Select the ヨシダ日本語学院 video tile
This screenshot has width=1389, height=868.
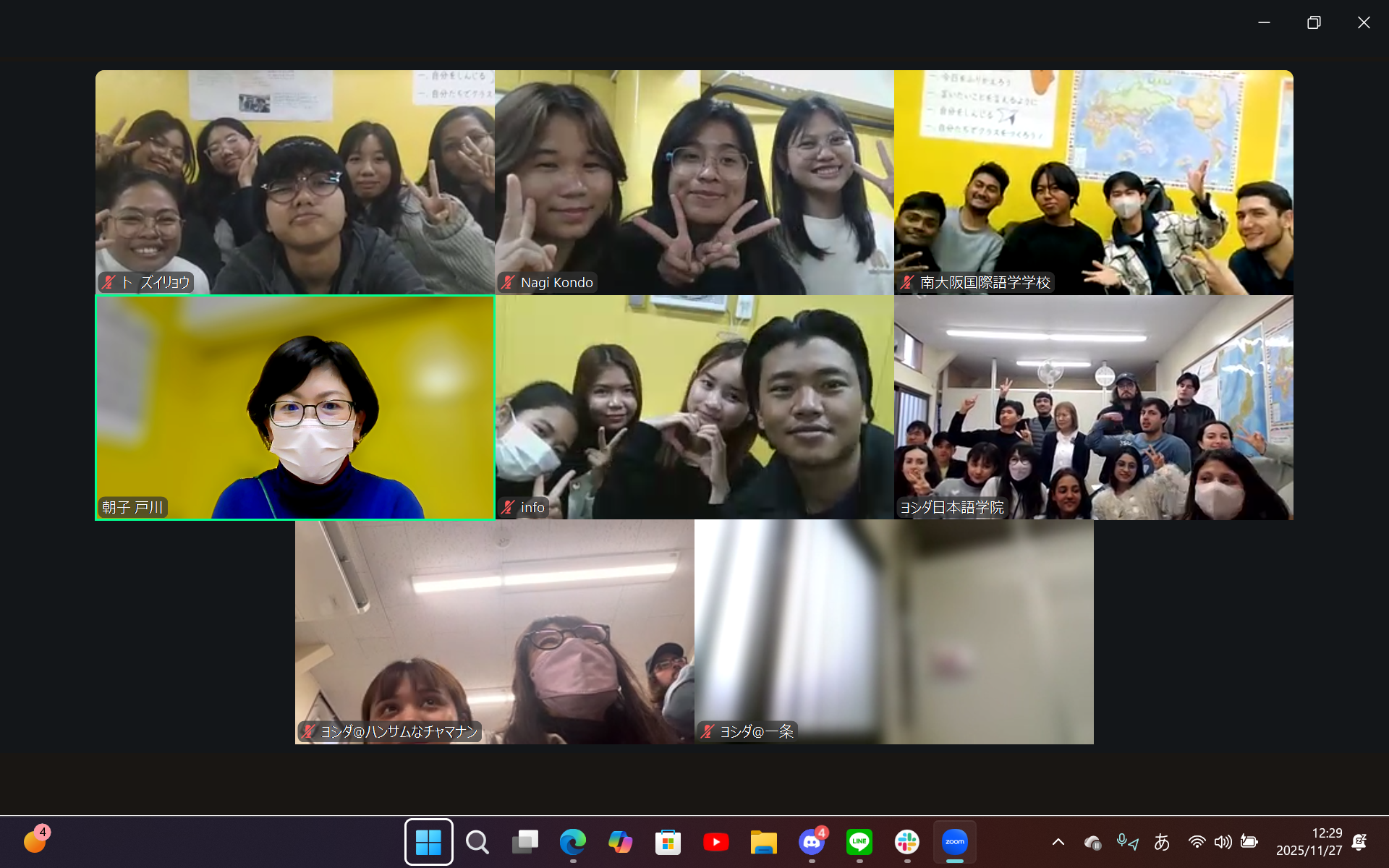click(x=1093, y=407)
